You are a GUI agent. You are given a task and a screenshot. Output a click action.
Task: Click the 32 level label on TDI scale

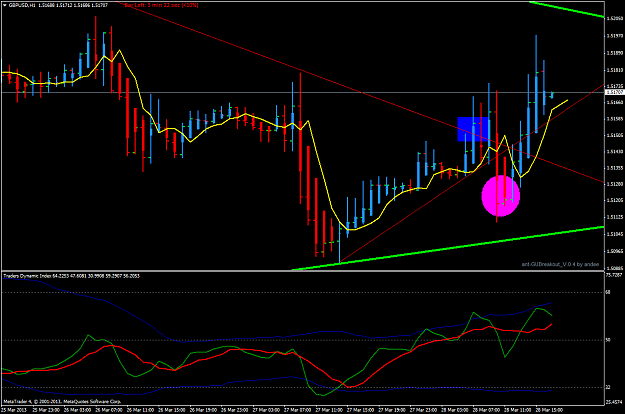coord(608,387)
